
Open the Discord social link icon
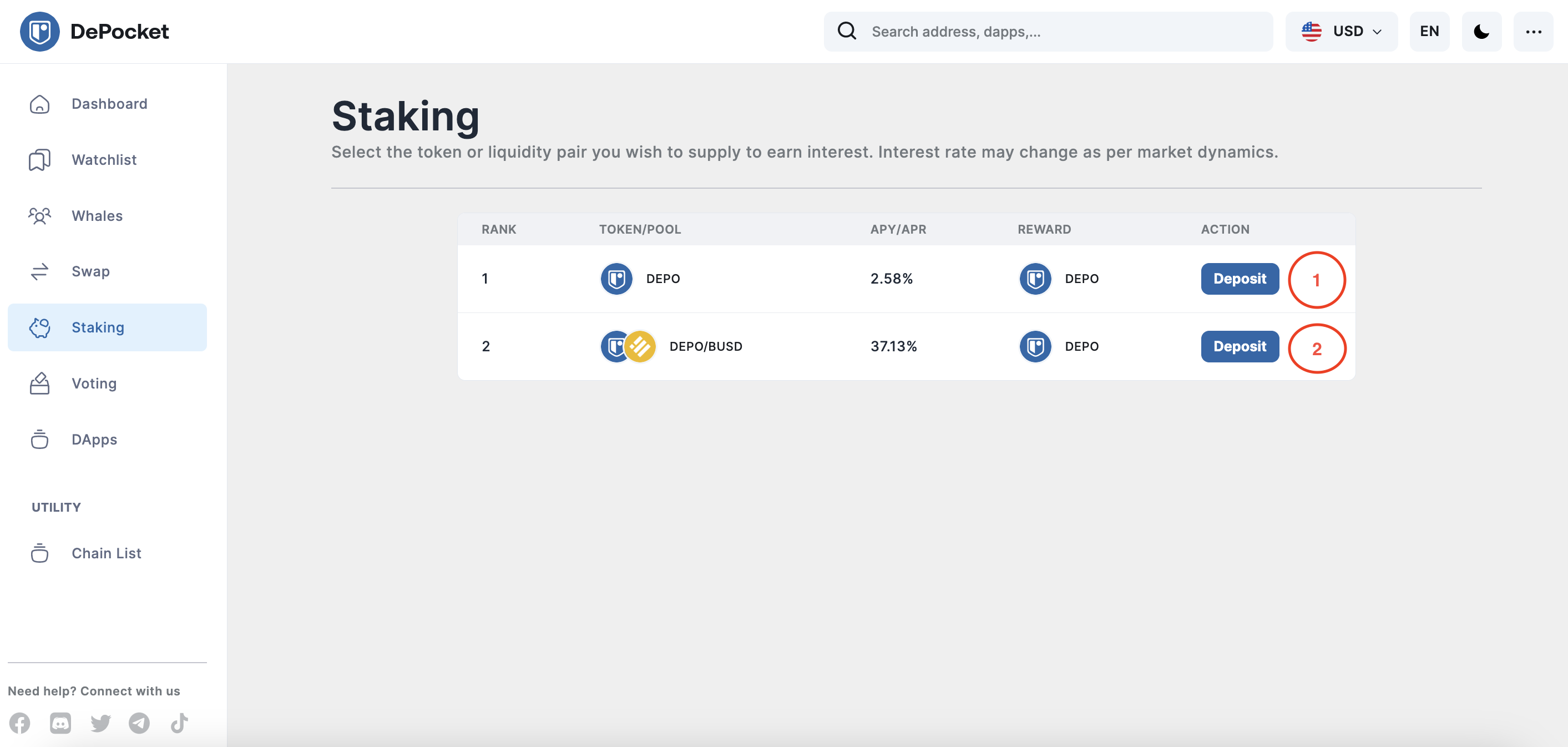pyautogui.click(x=60, y=723)
